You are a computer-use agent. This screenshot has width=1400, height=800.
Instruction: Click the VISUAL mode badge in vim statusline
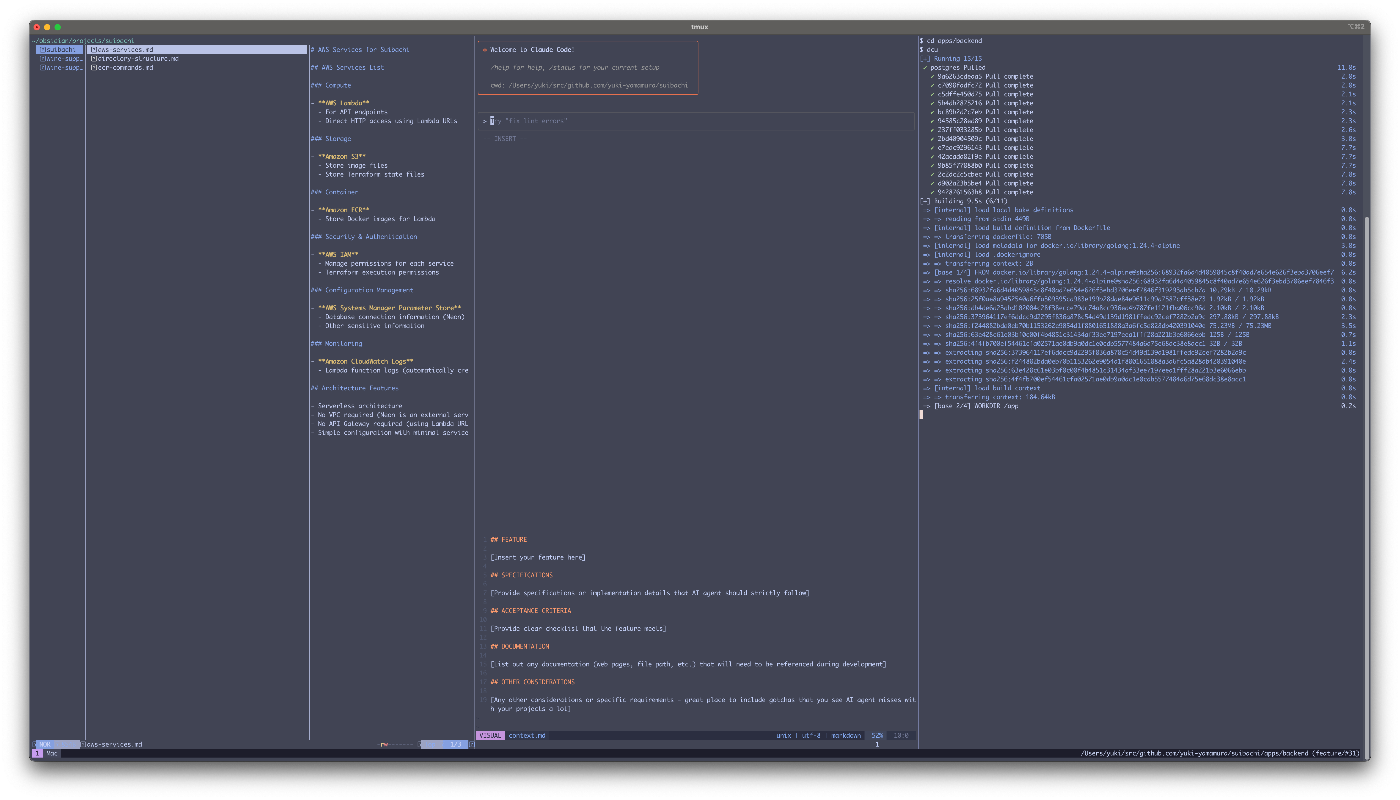pos(490,735)
